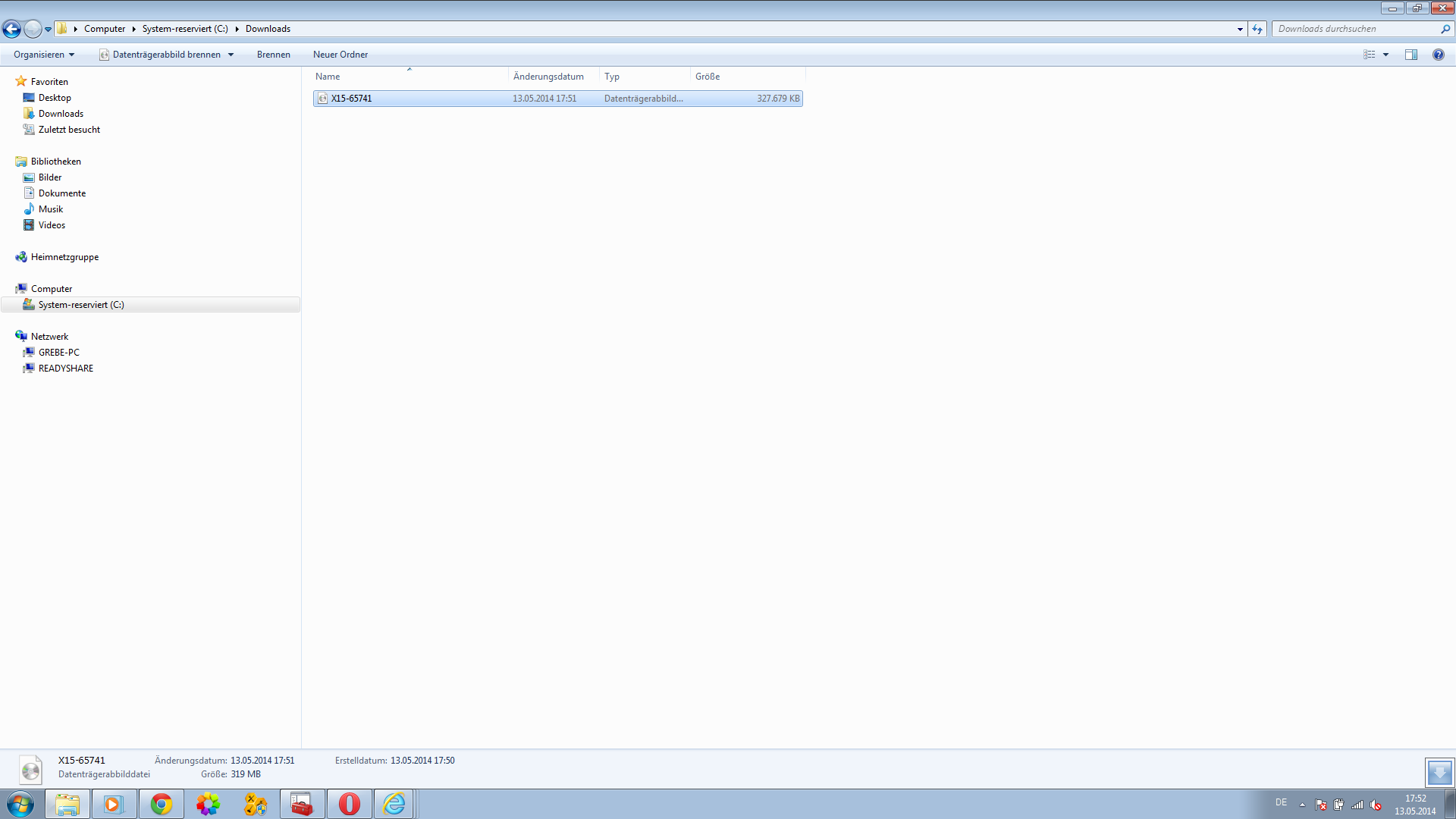Click the Back navigation arrow
The width and height of the screenshot is (1456, 819).
11,29
